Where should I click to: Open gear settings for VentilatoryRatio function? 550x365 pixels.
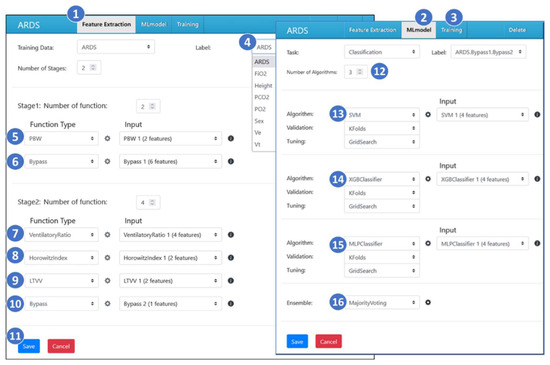pyautogui.click(x=107, y=235)
